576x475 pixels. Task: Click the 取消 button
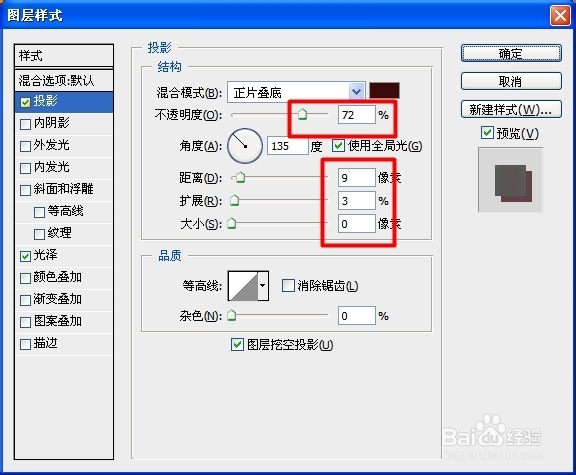point(511,81)
